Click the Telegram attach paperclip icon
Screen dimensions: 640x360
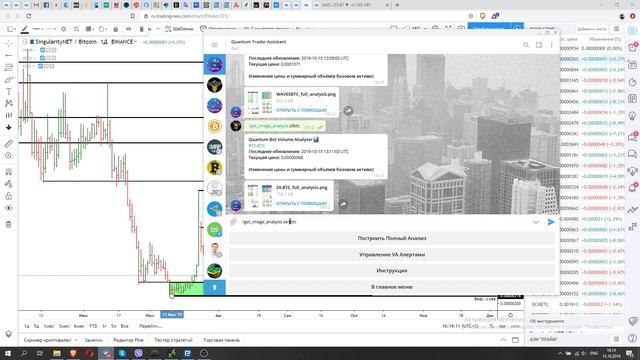(233, 222)
